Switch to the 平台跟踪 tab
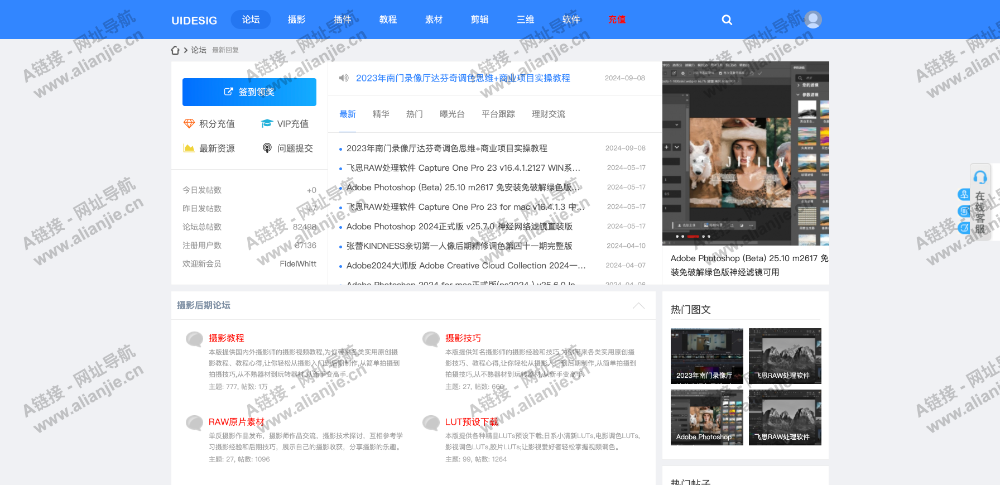This screenshot has height=485, width=1000. pyautogui.click(x=498, y=114)
